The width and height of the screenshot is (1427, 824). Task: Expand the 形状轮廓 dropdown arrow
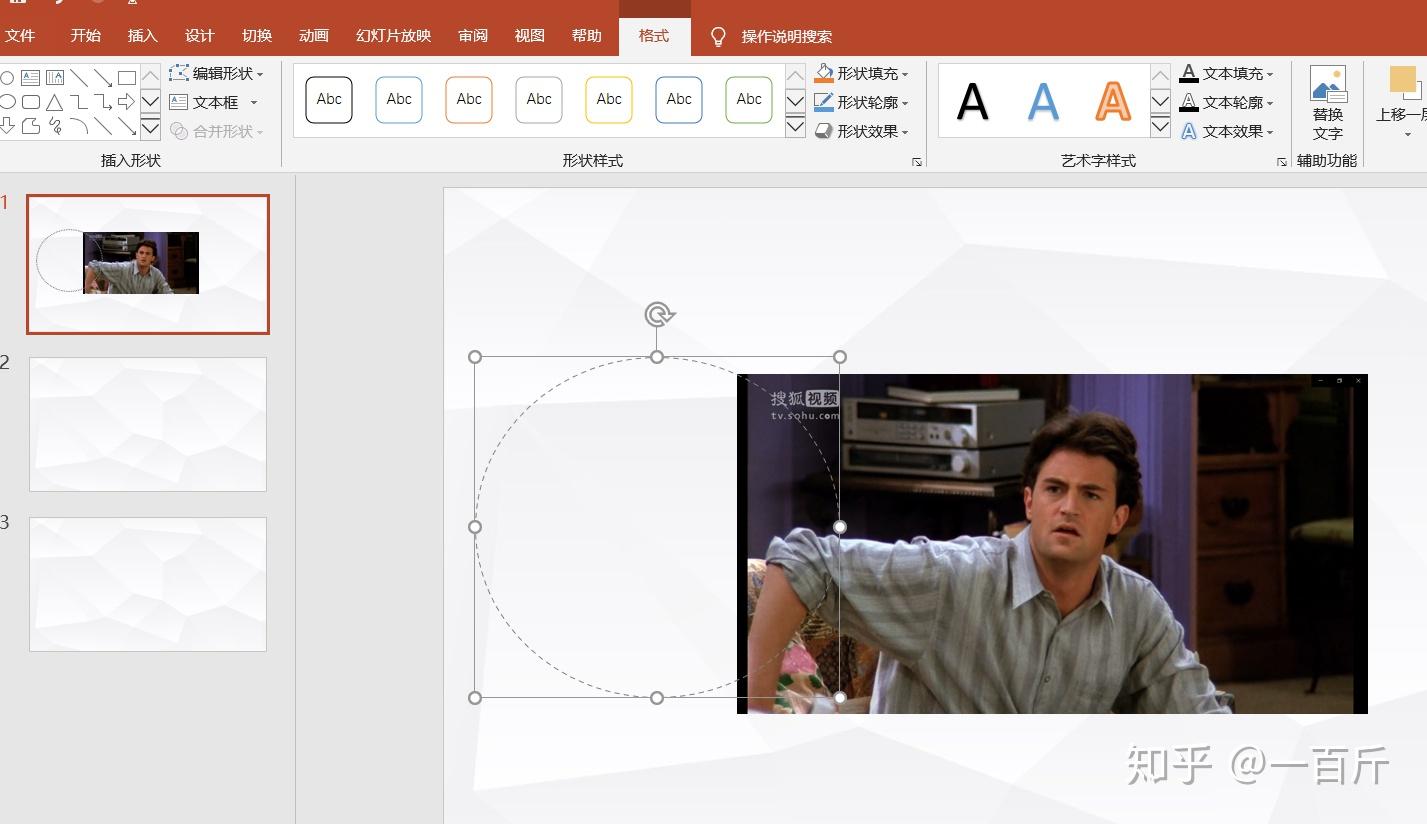pos(905,103)
